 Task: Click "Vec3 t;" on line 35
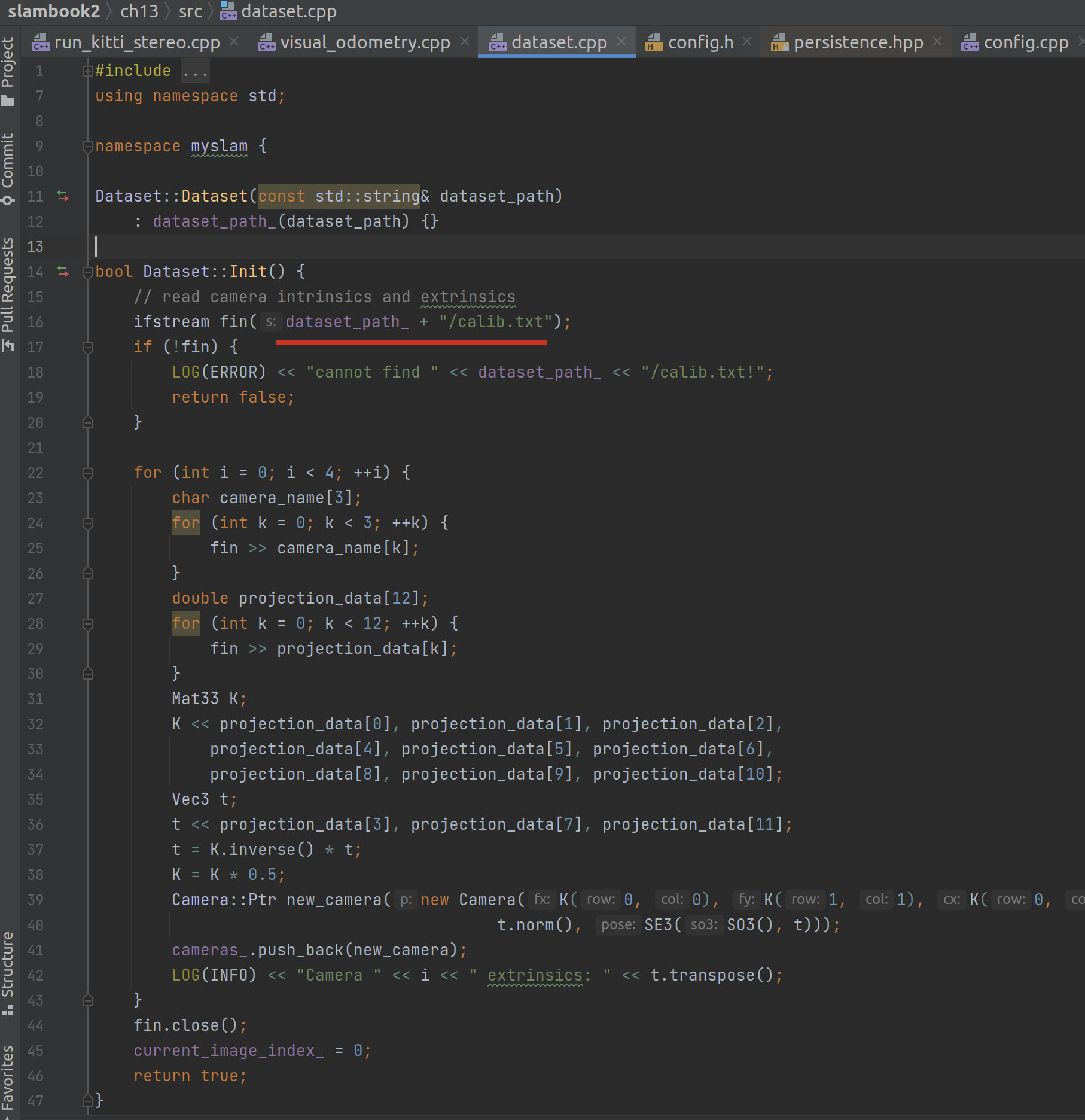click(x=205, y=799)
